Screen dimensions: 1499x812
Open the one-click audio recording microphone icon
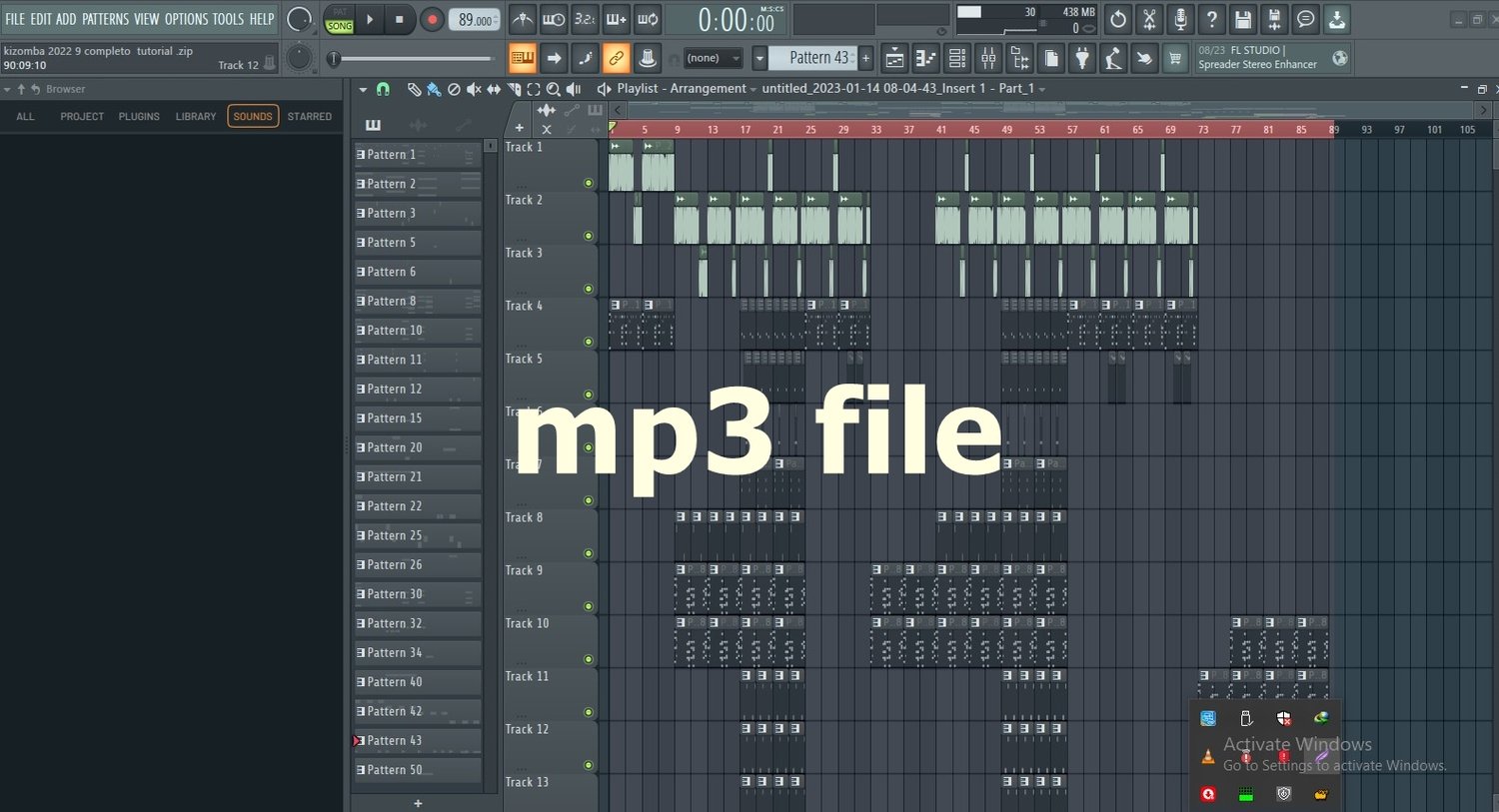pos(1180,19)
